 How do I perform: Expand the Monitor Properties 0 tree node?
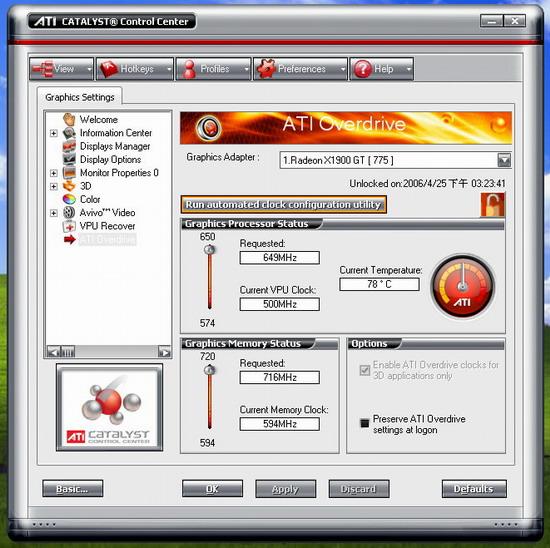pyautogui.click(x=54, y=173)
